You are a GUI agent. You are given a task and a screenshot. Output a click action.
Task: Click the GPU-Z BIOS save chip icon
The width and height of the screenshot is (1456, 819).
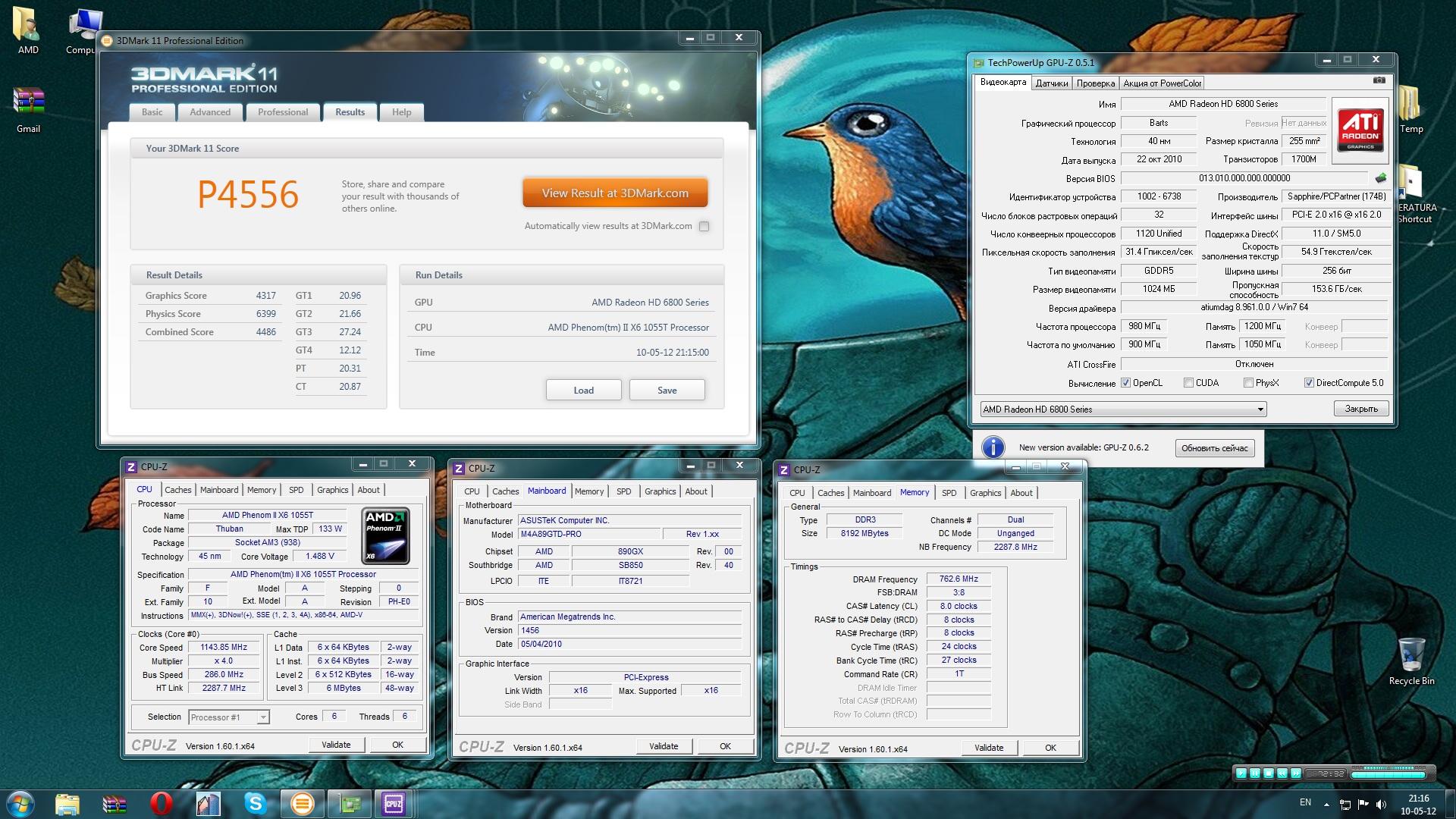(x=1380, y=178)
